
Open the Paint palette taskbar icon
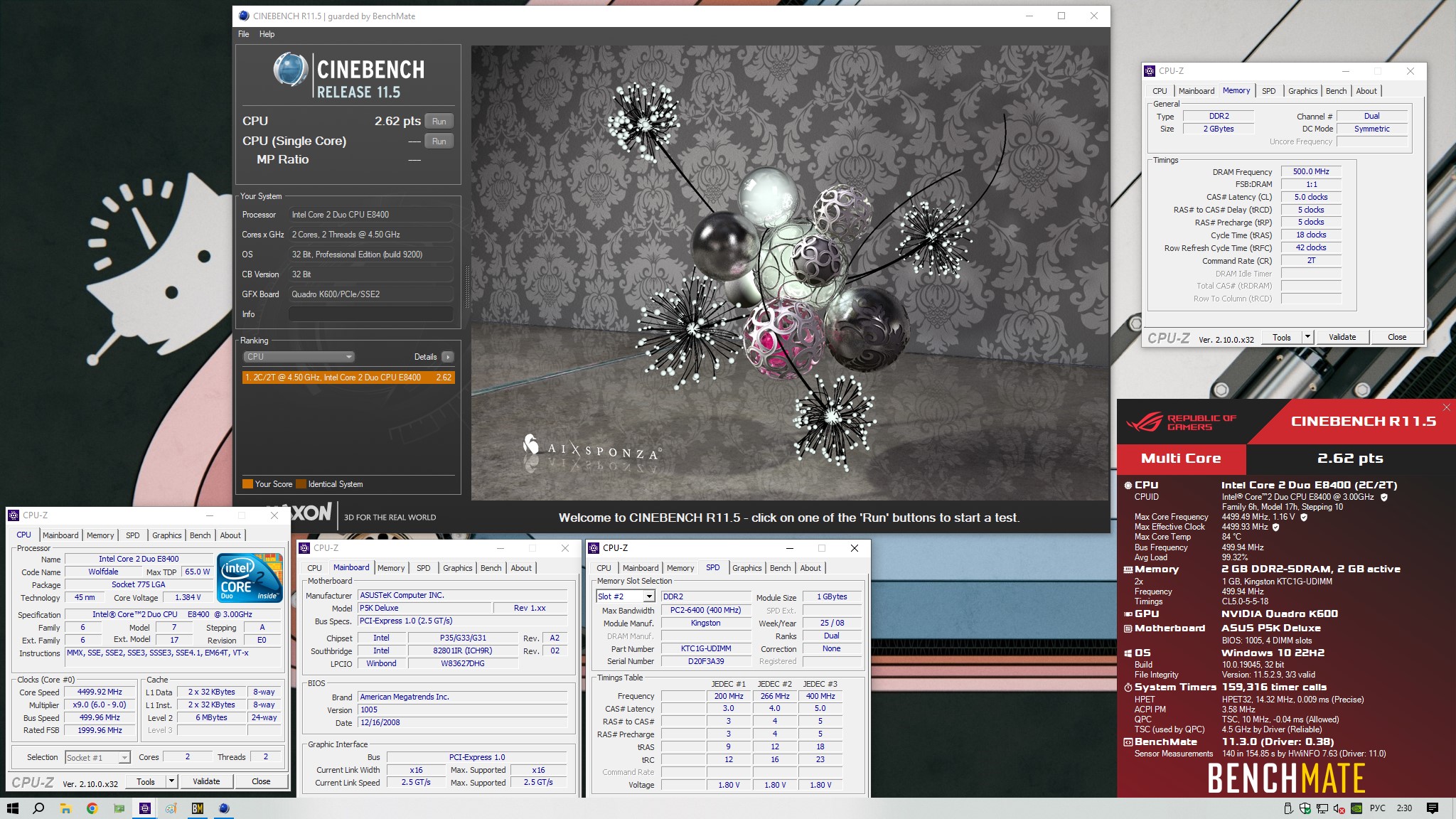click(x=171, y=808)
